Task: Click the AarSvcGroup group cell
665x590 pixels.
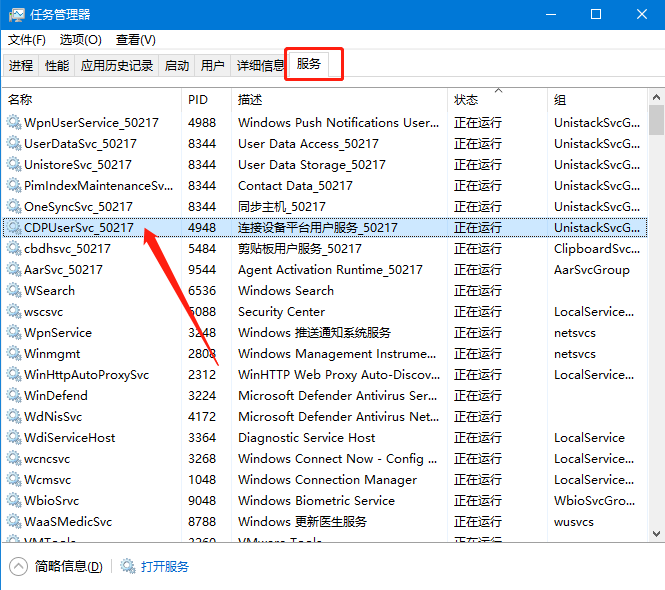Action: coord(592,270)
